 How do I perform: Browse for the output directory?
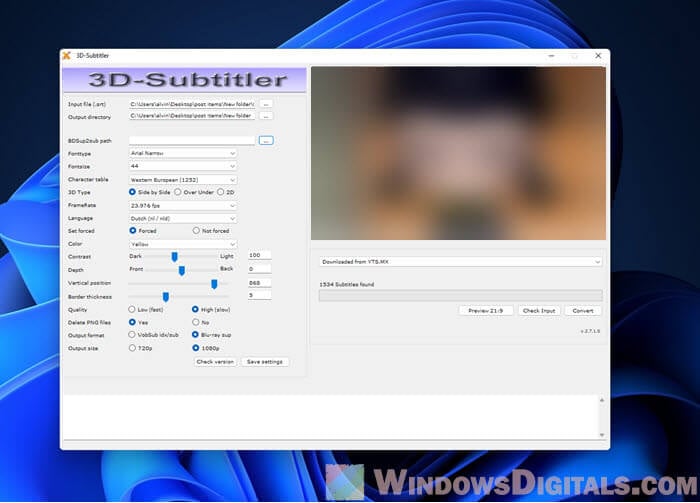(x=266, y=116)
